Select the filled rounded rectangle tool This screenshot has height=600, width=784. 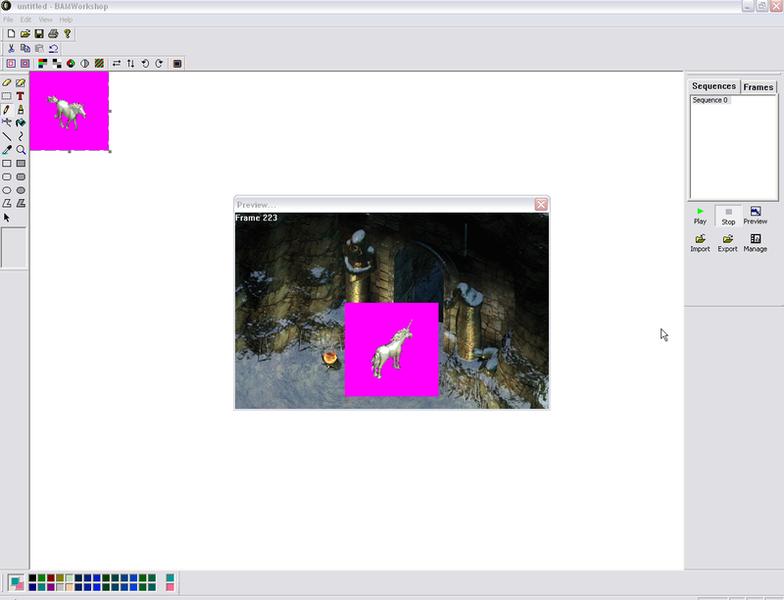pyautogui.click(x=20, y=176)
